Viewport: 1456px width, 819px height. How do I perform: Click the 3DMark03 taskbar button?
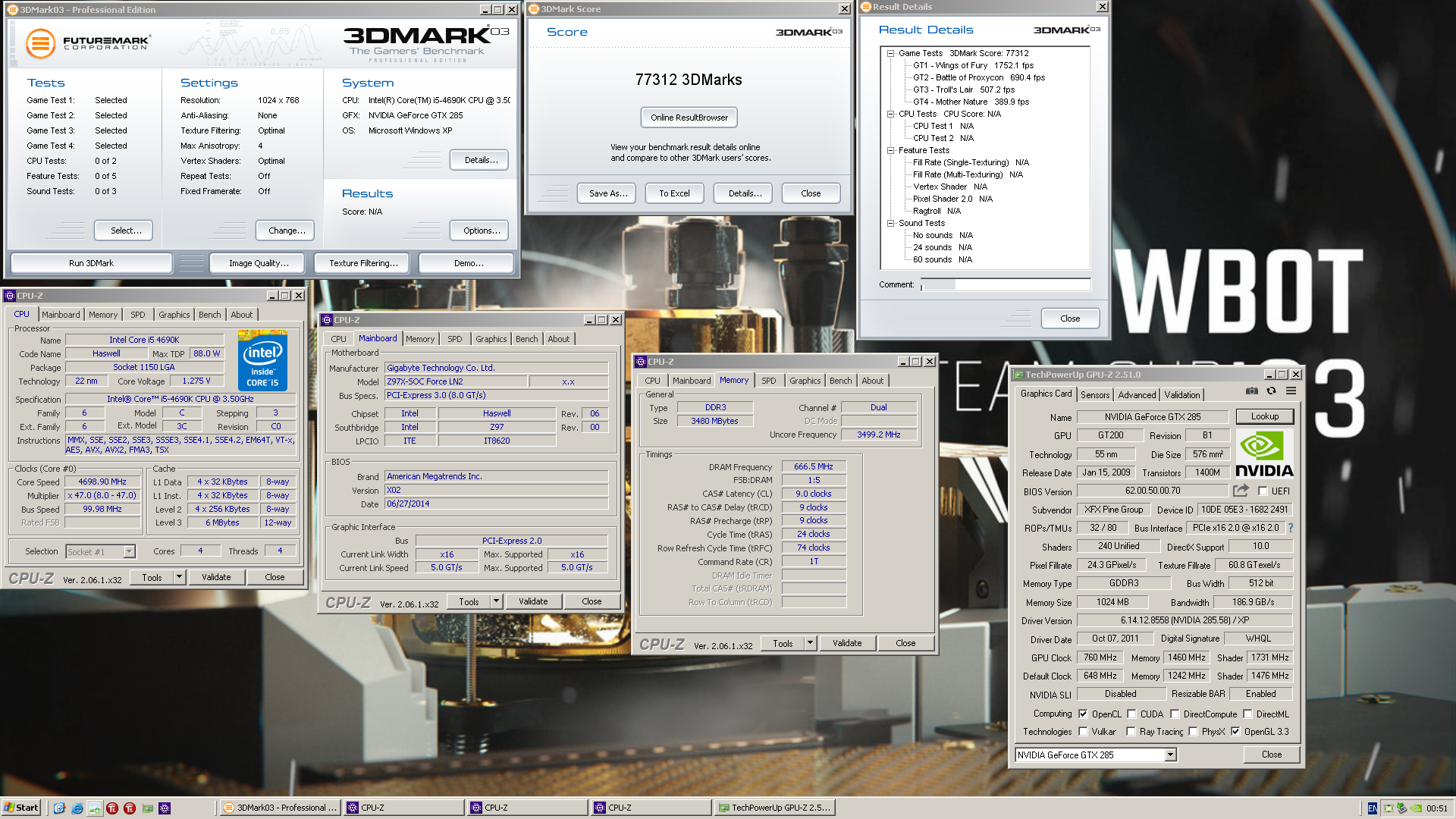click(279, 808)
